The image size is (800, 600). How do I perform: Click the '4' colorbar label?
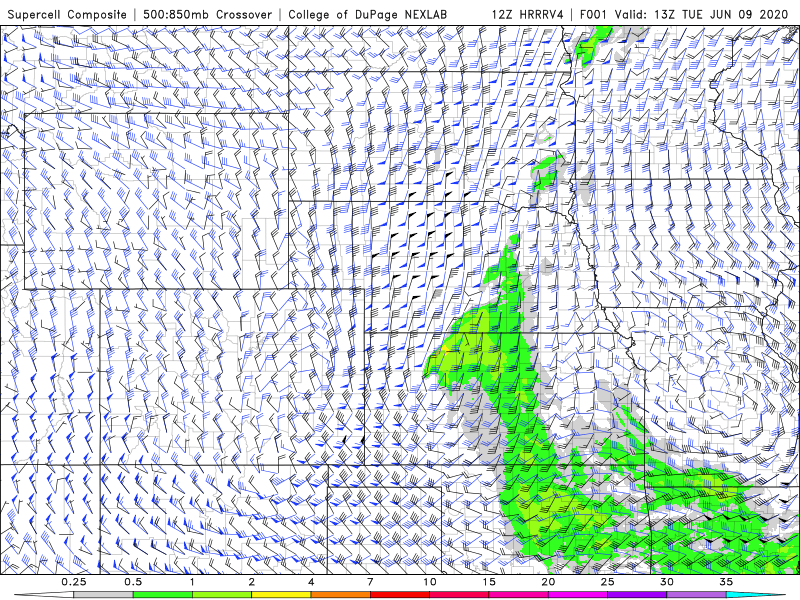(x=311, y=582)
